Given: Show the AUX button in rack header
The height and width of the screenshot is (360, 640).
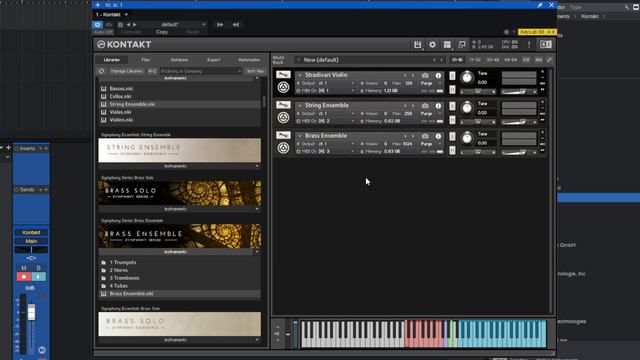Looking at the screenshot, I should tap(539, 60).
